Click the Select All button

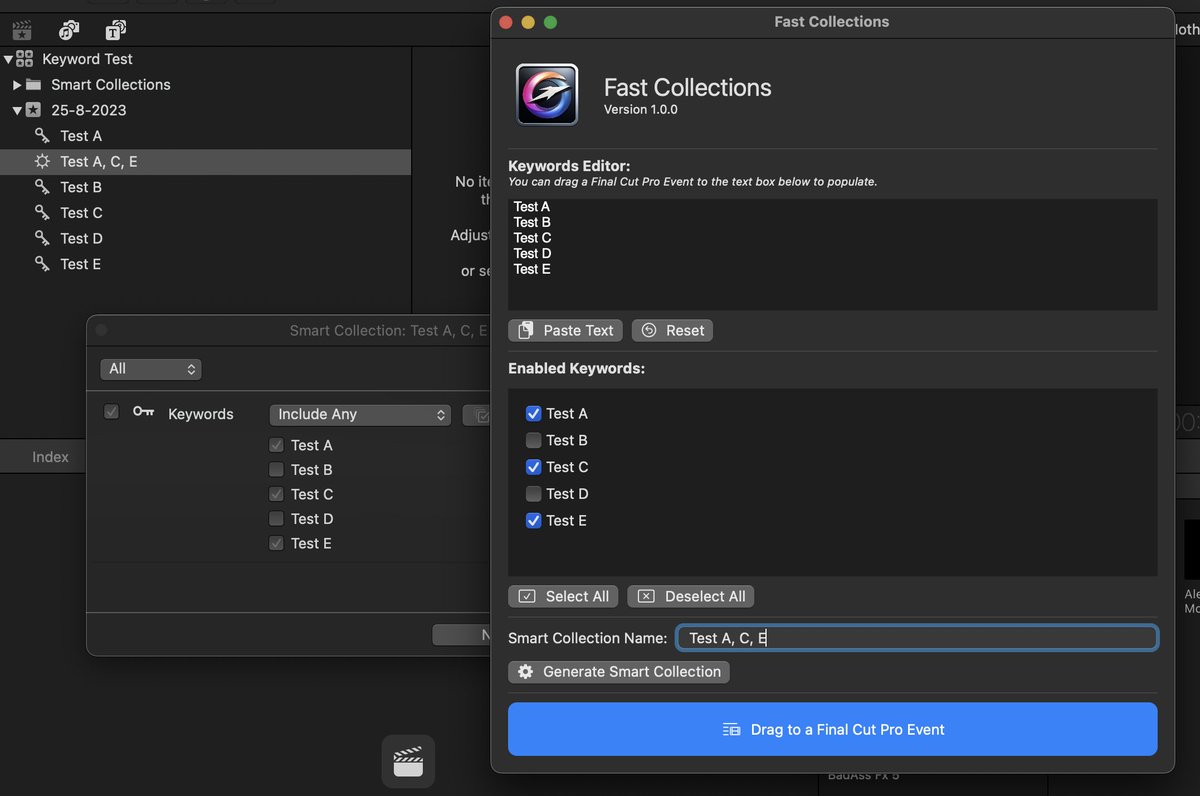[x=564, y=596]
